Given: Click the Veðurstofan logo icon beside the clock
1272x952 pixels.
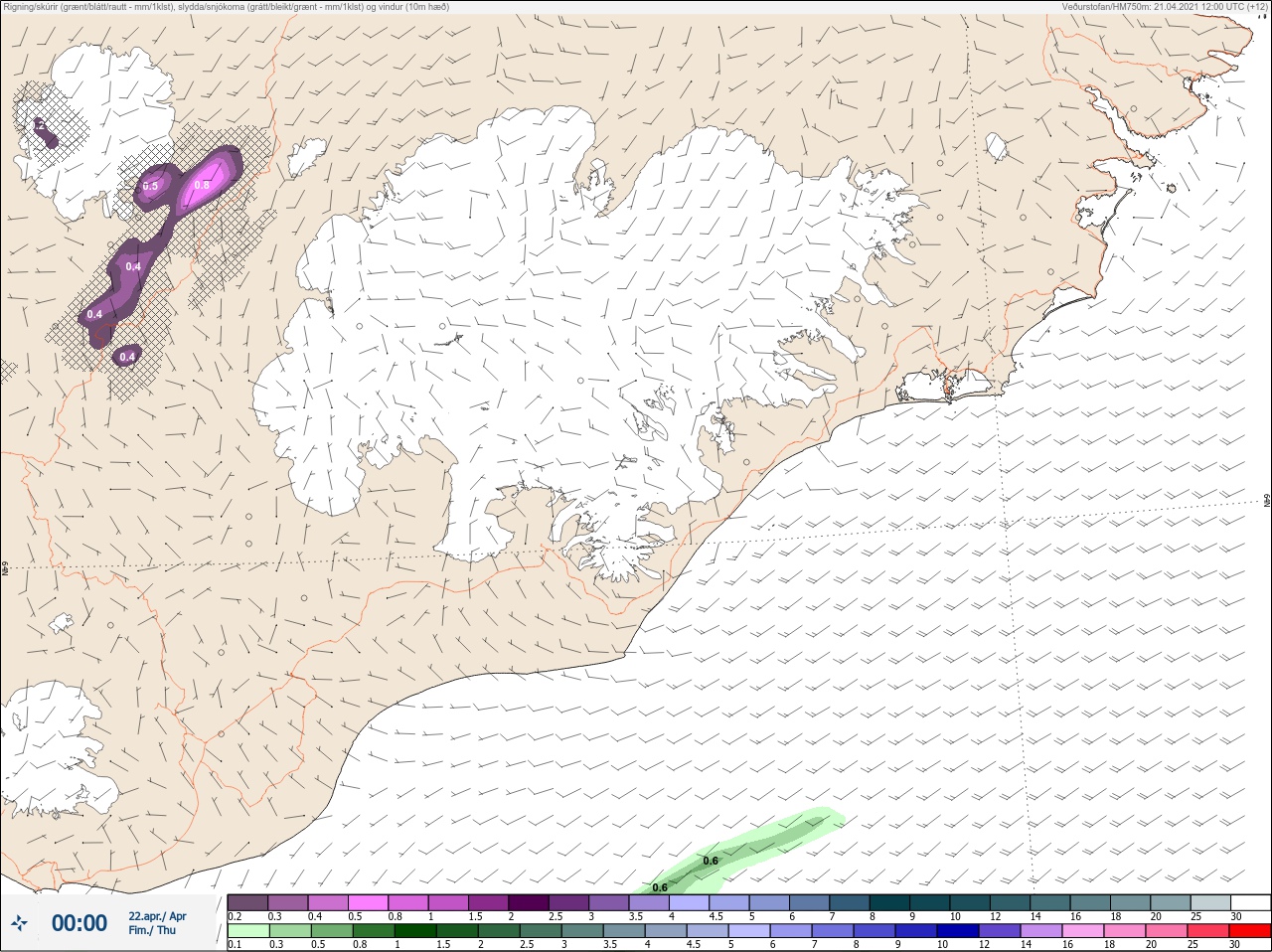Looking at the screenshot, I should coord(20,923).
